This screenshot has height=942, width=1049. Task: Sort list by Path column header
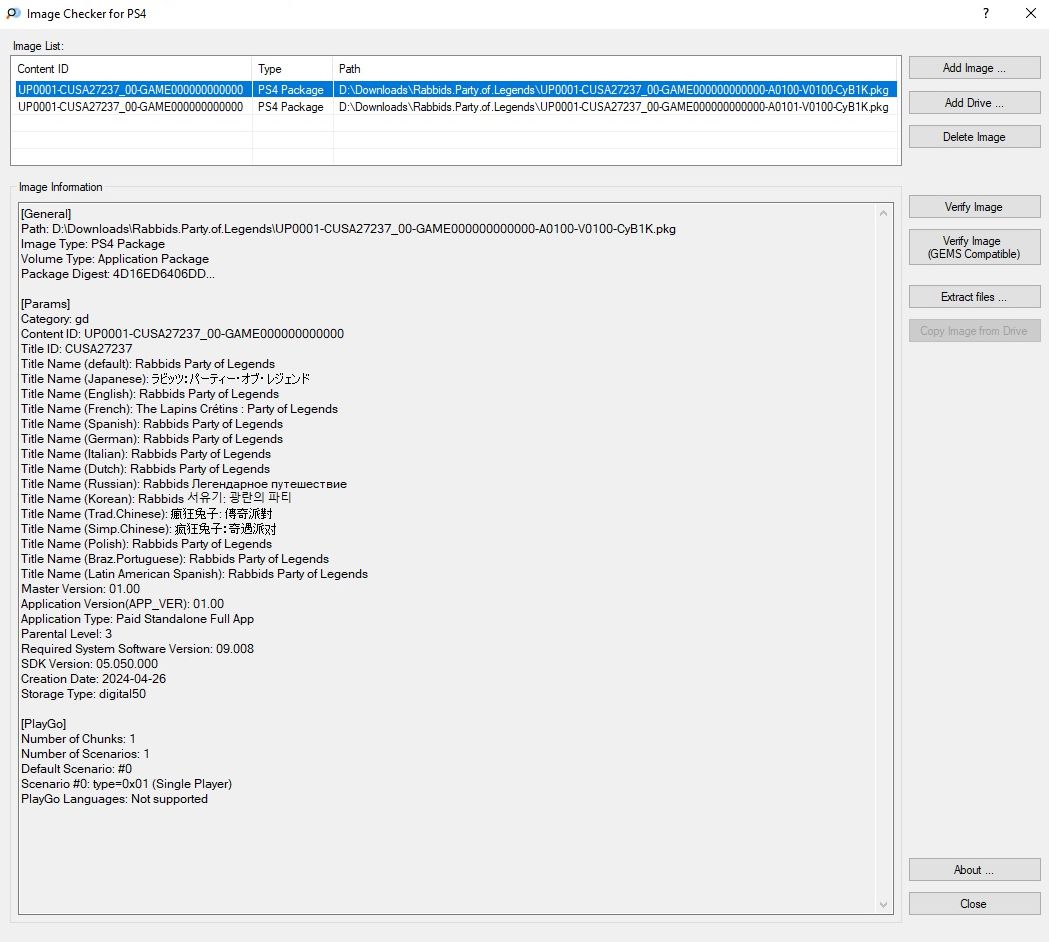point(615,69)
